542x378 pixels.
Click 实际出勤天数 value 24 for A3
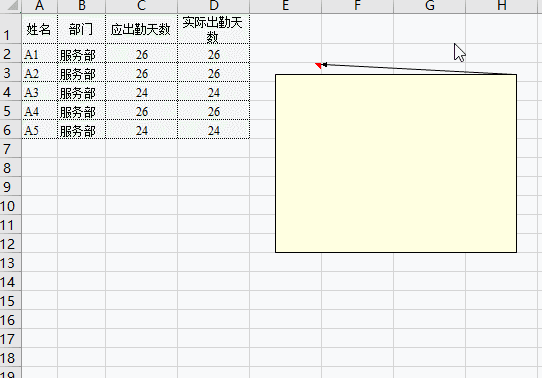point(214,91)
